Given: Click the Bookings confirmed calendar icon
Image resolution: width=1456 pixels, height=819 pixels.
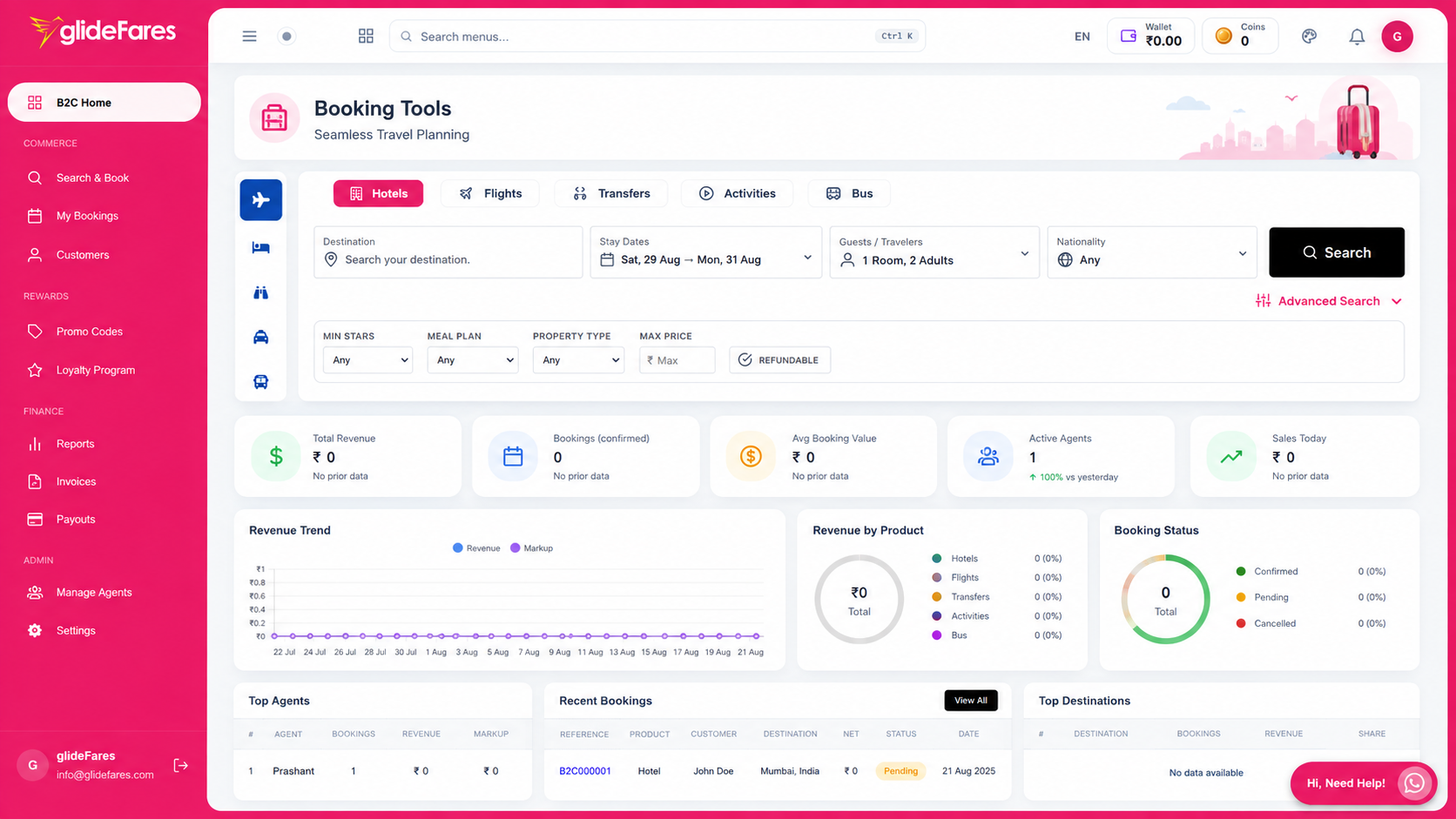Looking at the screenshot, I should [x=513, y=456].
